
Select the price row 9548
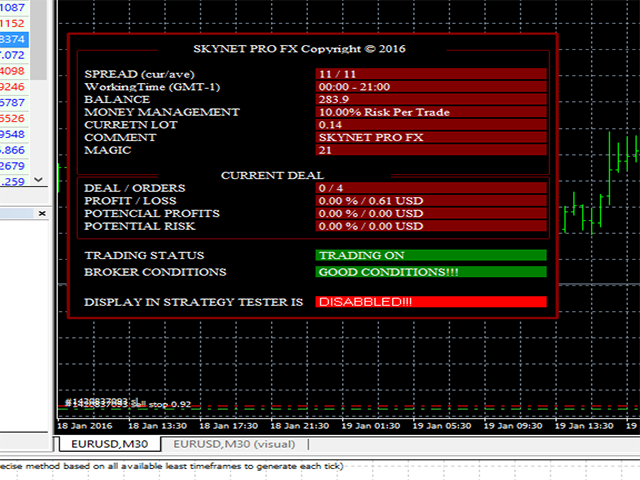tap(14, 134)
